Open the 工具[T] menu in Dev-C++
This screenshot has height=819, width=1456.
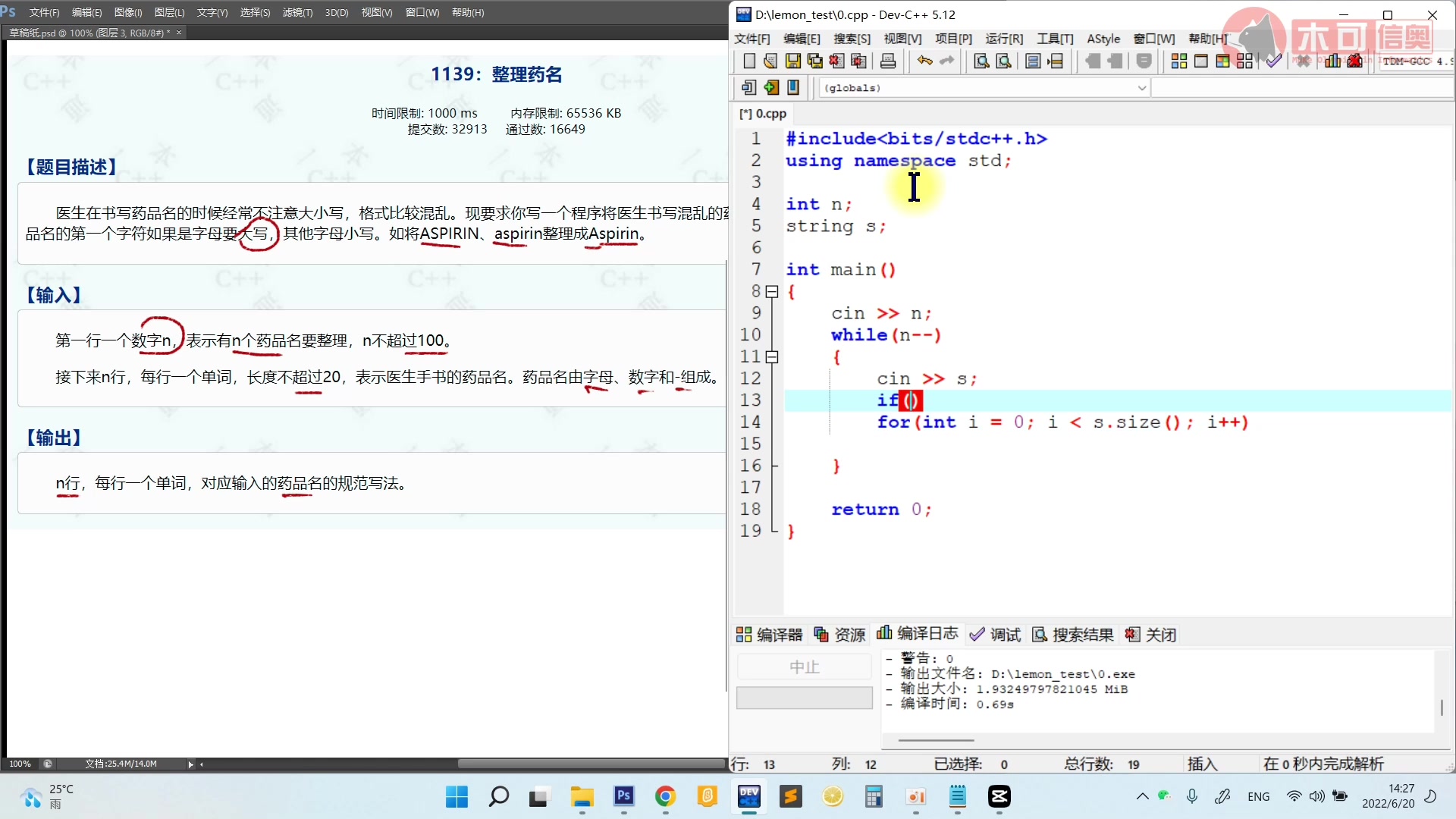1056,39
